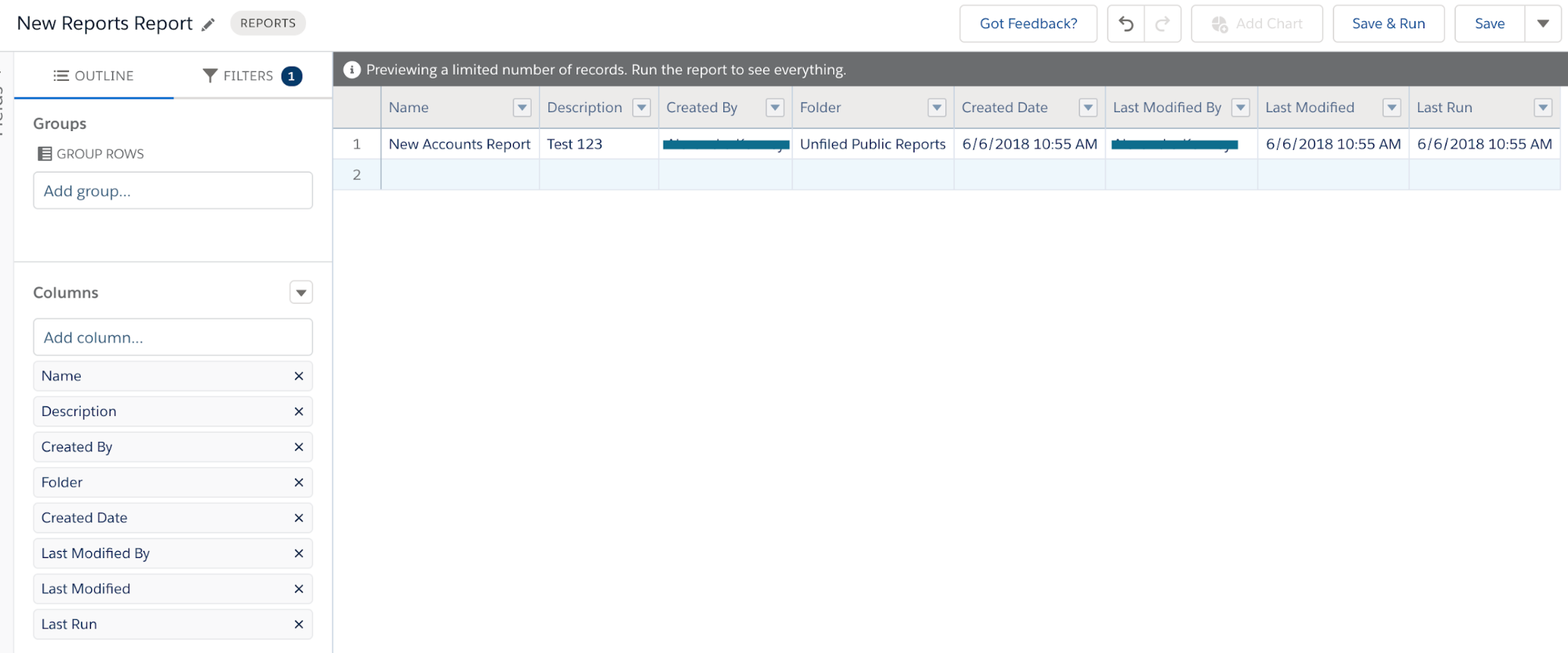Open the Name column header dropdown
The image size is (1568, 653).
522,108
